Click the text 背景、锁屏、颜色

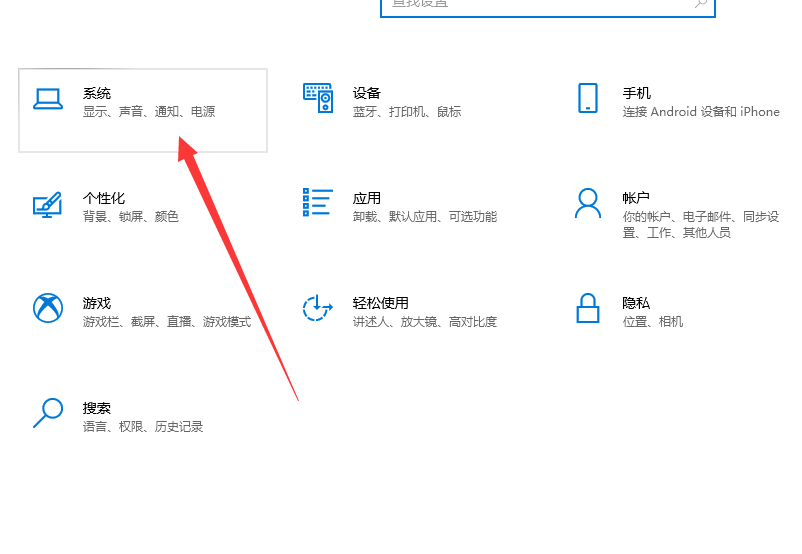click(x=131, y=216)
